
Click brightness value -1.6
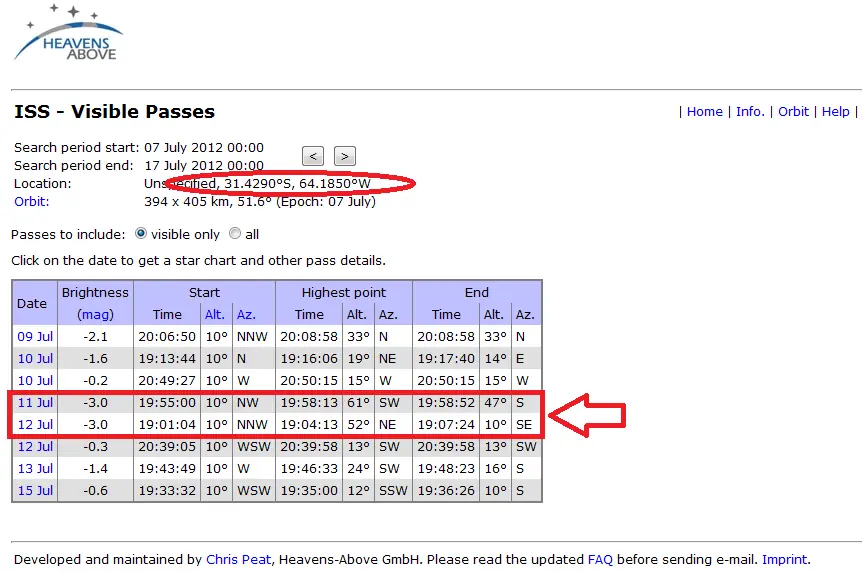[x=95, y=358]
